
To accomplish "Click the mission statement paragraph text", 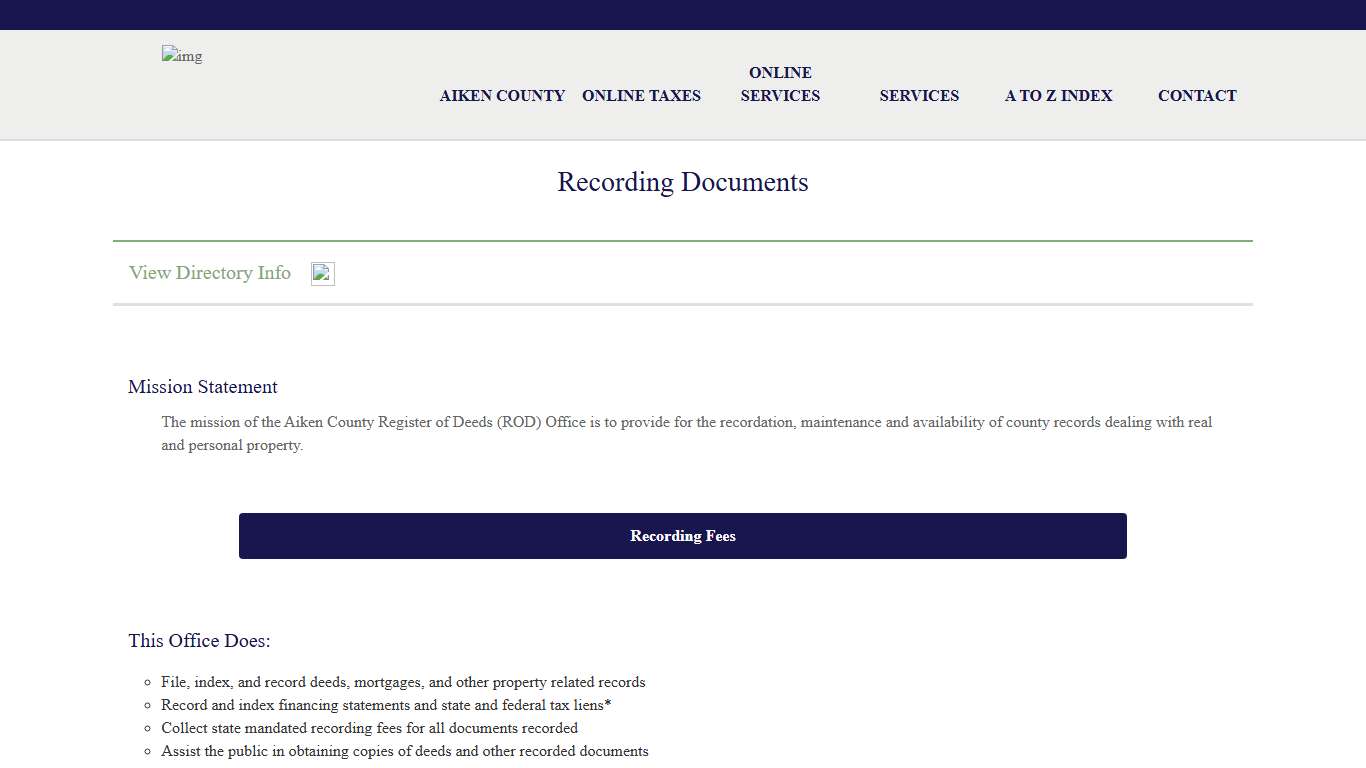I will [686, 433].
